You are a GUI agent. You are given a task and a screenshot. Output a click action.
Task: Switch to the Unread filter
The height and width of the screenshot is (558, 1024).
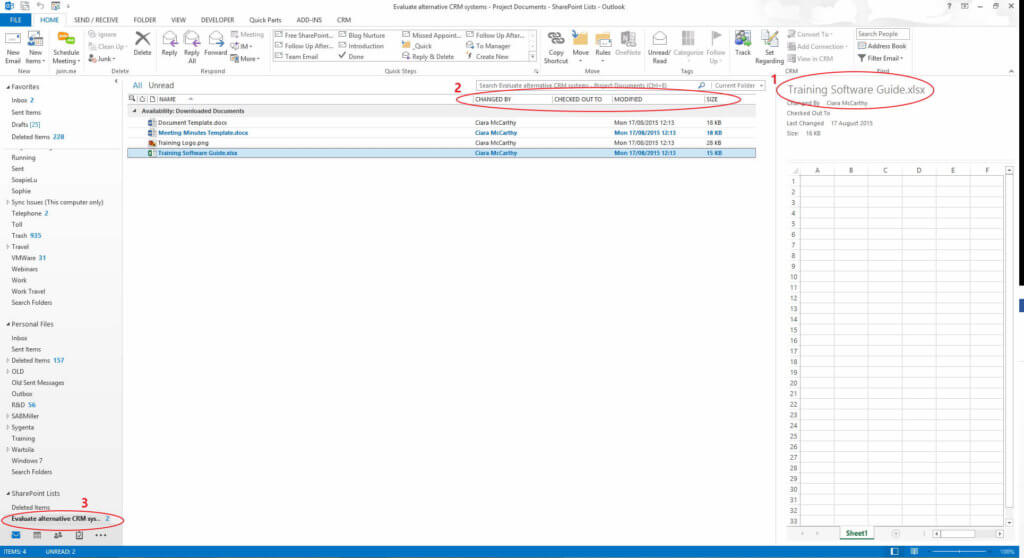[x=161, y=86]
